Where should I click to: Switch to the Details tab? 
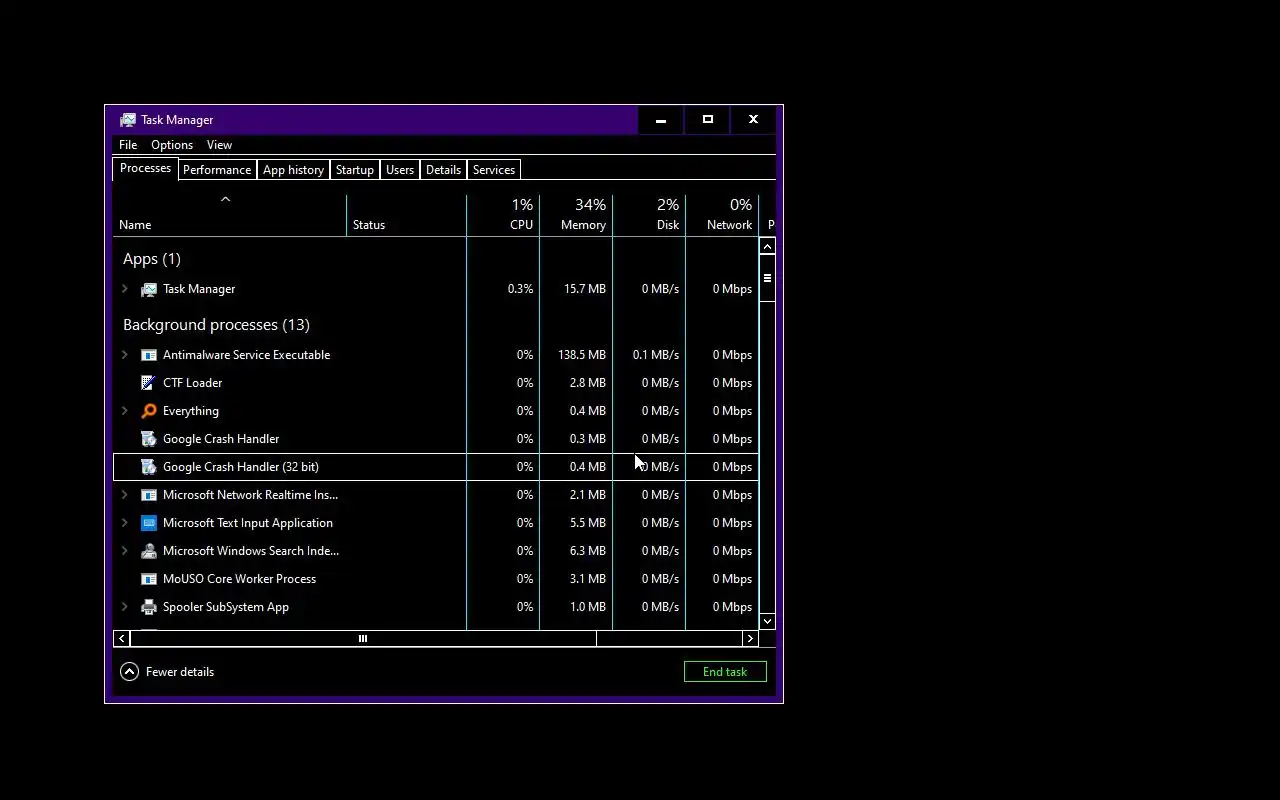pos(443,170)
